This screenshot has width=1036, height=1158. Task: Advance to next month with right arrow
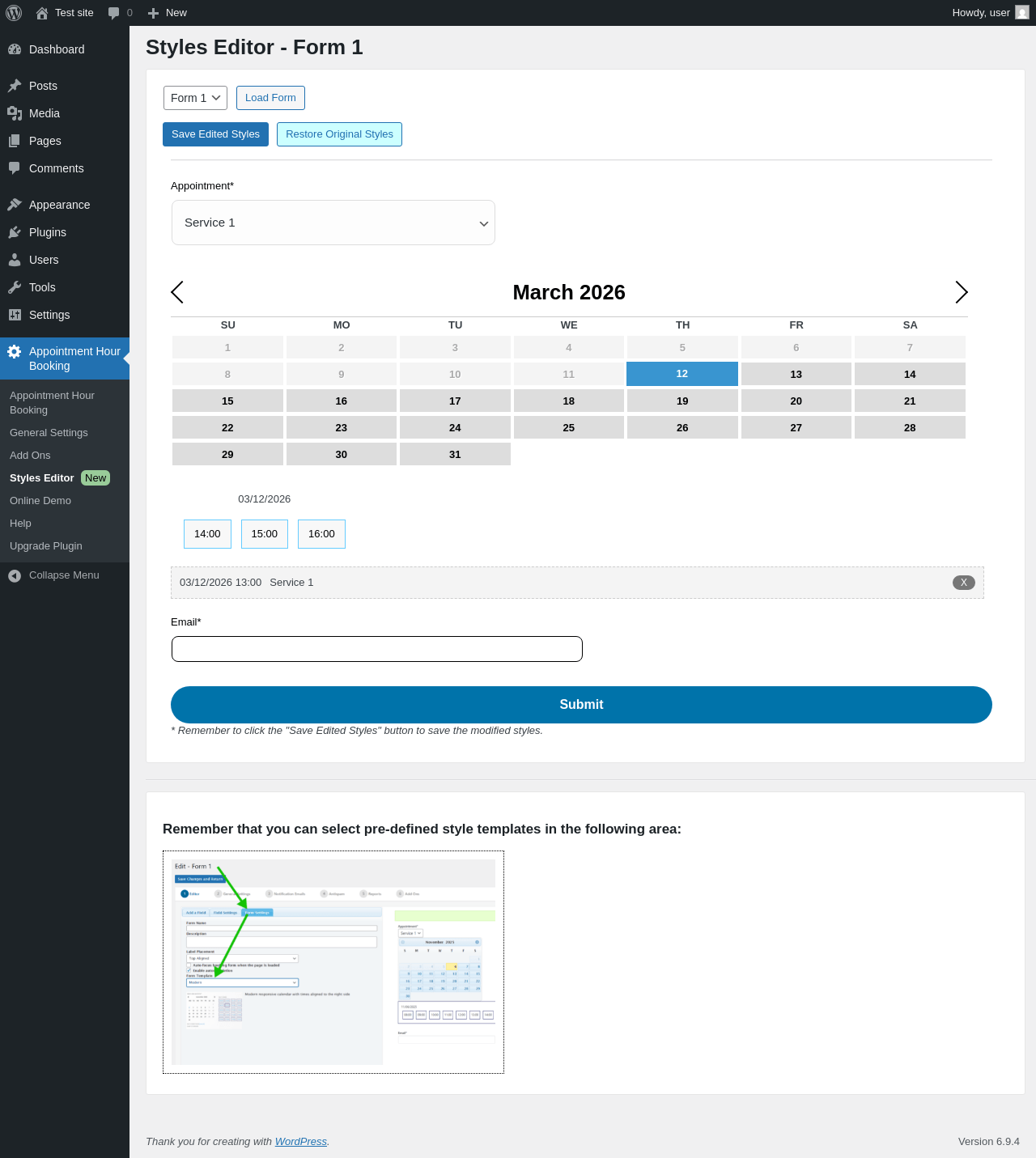pyautogui.click(x=962, y=292)
